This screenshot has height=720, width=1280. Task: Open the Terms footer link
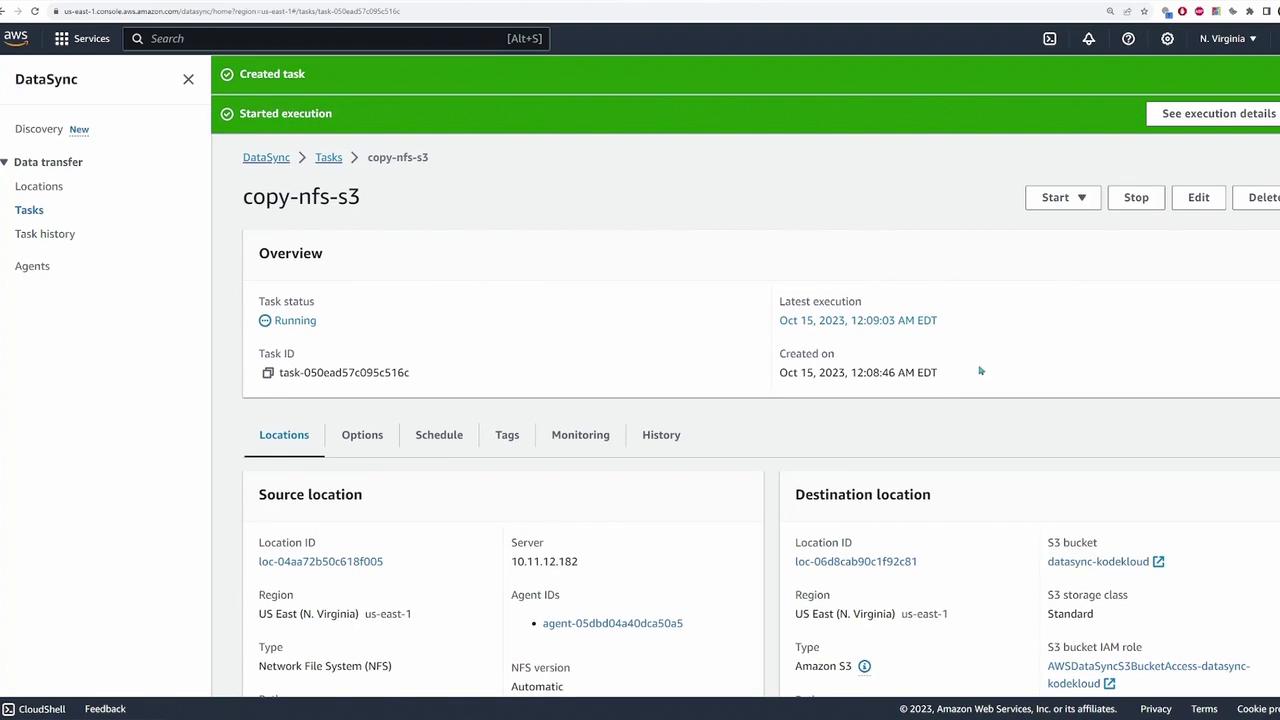[x=1204, y=709]
